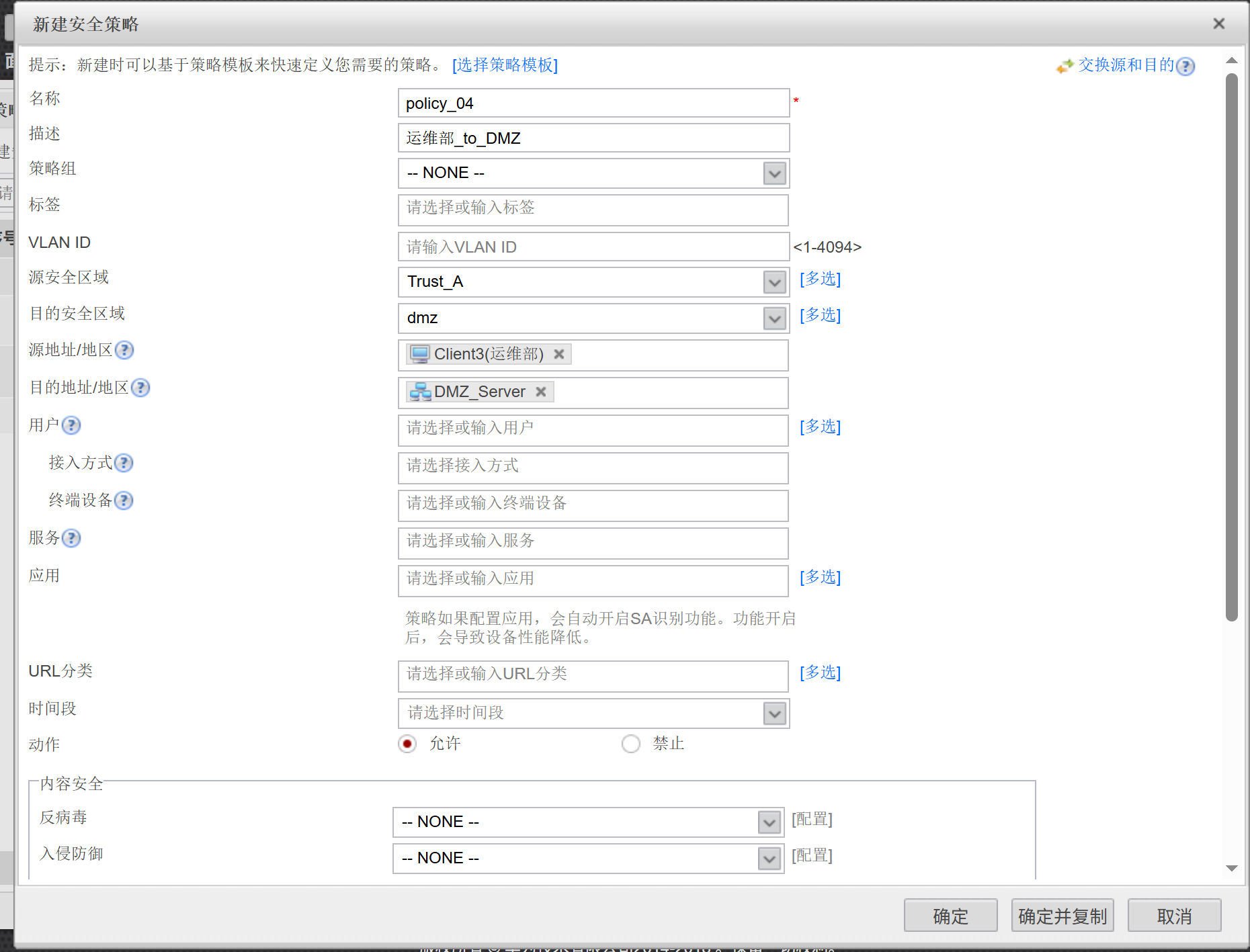Click the URL分类 input field
Image resolution: width=1250 pixels, height=952 pixels.
click(593, 677)
